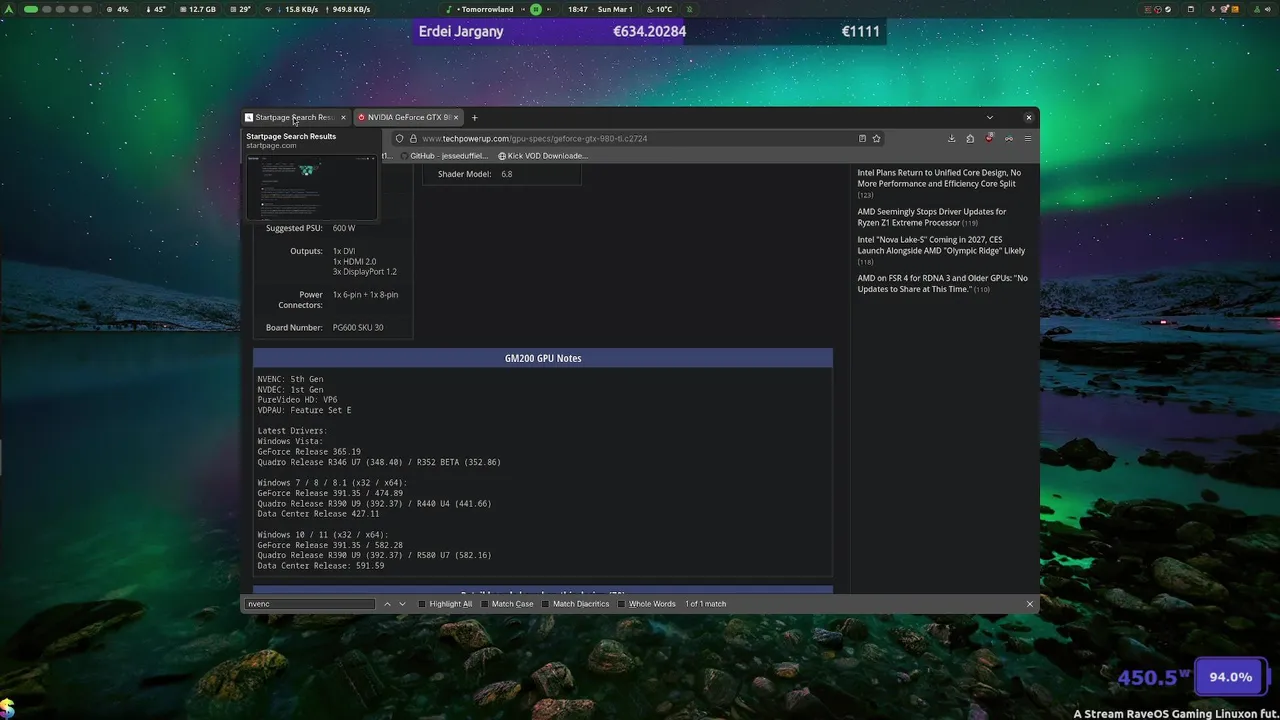Open the browser hamburger menu

coord(1027,138)
